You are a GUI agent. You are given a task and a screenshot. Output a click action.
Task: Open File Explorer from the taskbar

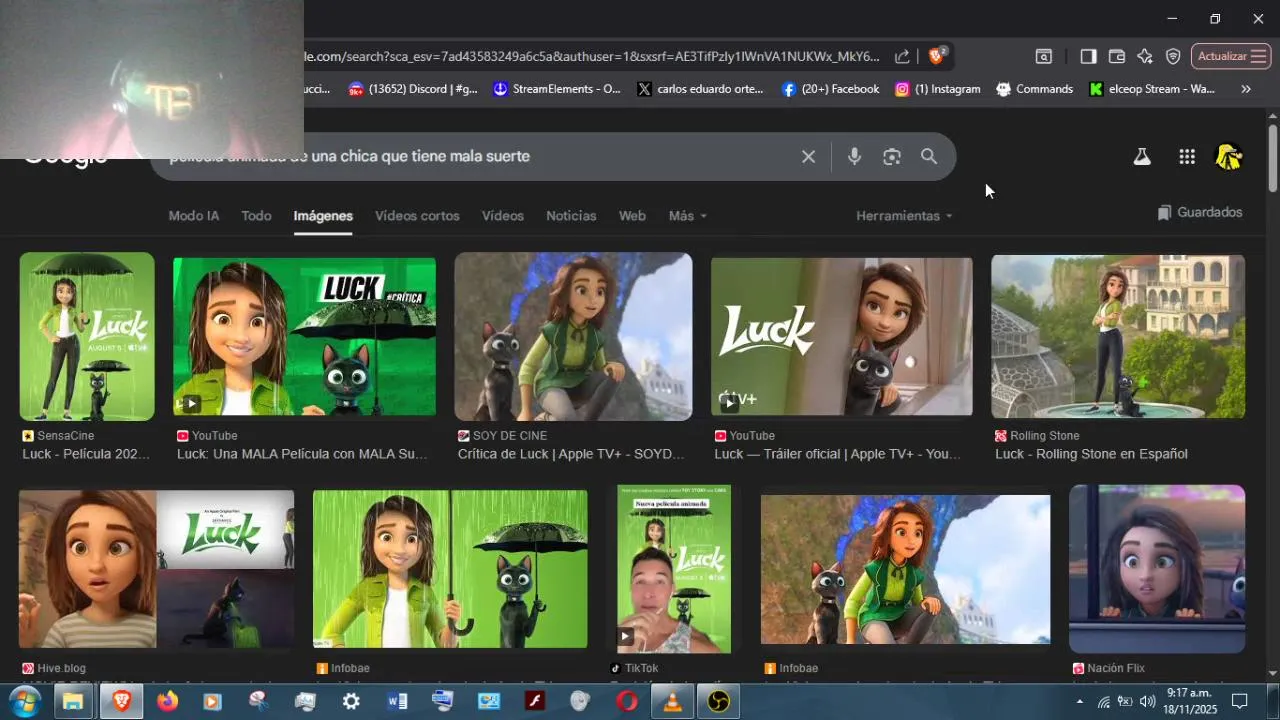click(73, 701)
